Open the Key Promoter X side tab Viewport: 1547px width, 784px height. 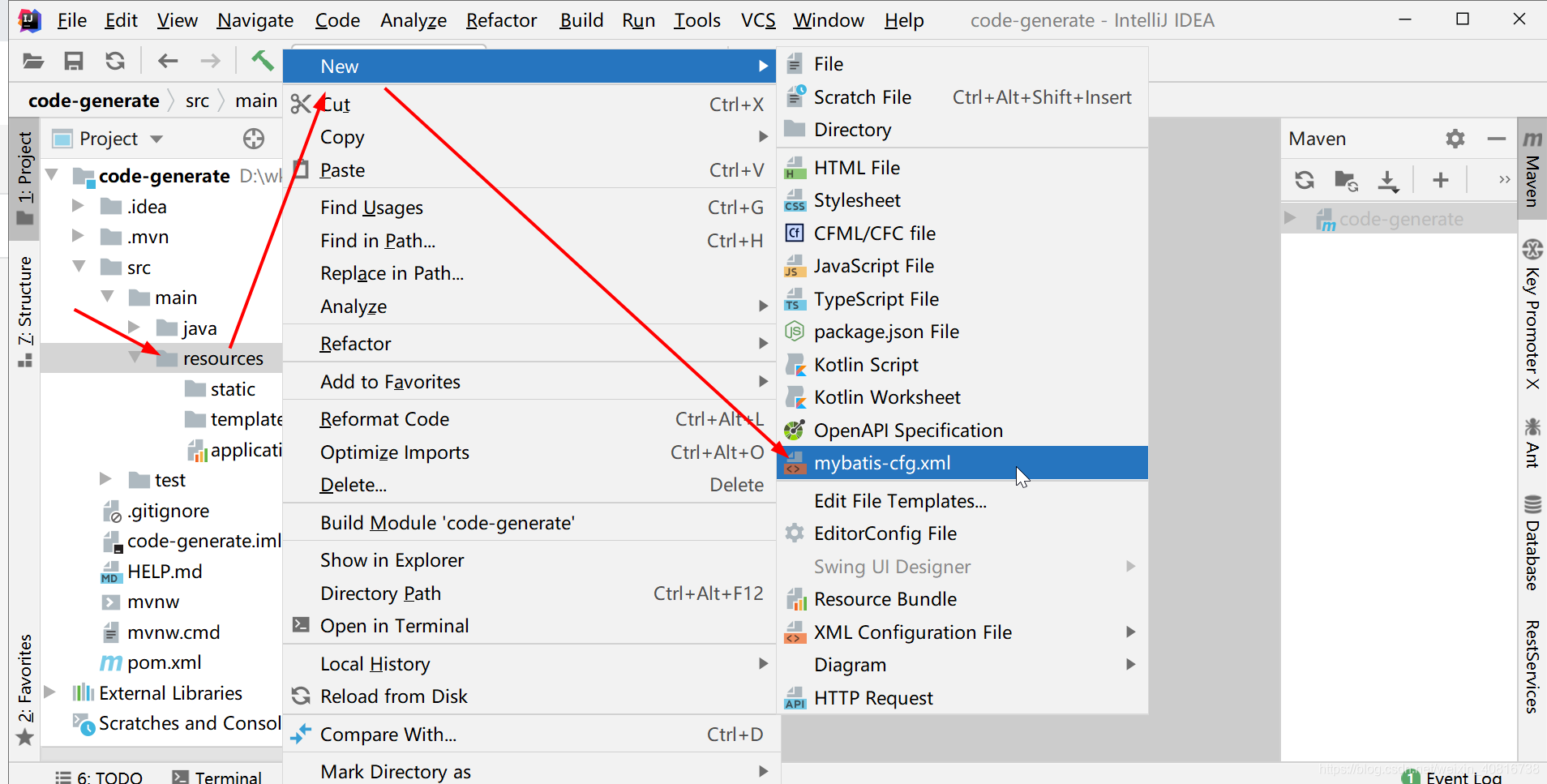[x=1532, y=315]
